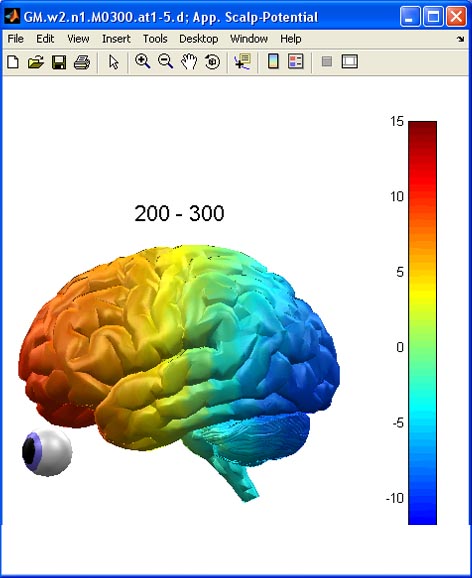Image resolution: width=472 pixels, height=578 pixels.
Task: Select the Edit Plot arrow tool
Action: [114, 62]
